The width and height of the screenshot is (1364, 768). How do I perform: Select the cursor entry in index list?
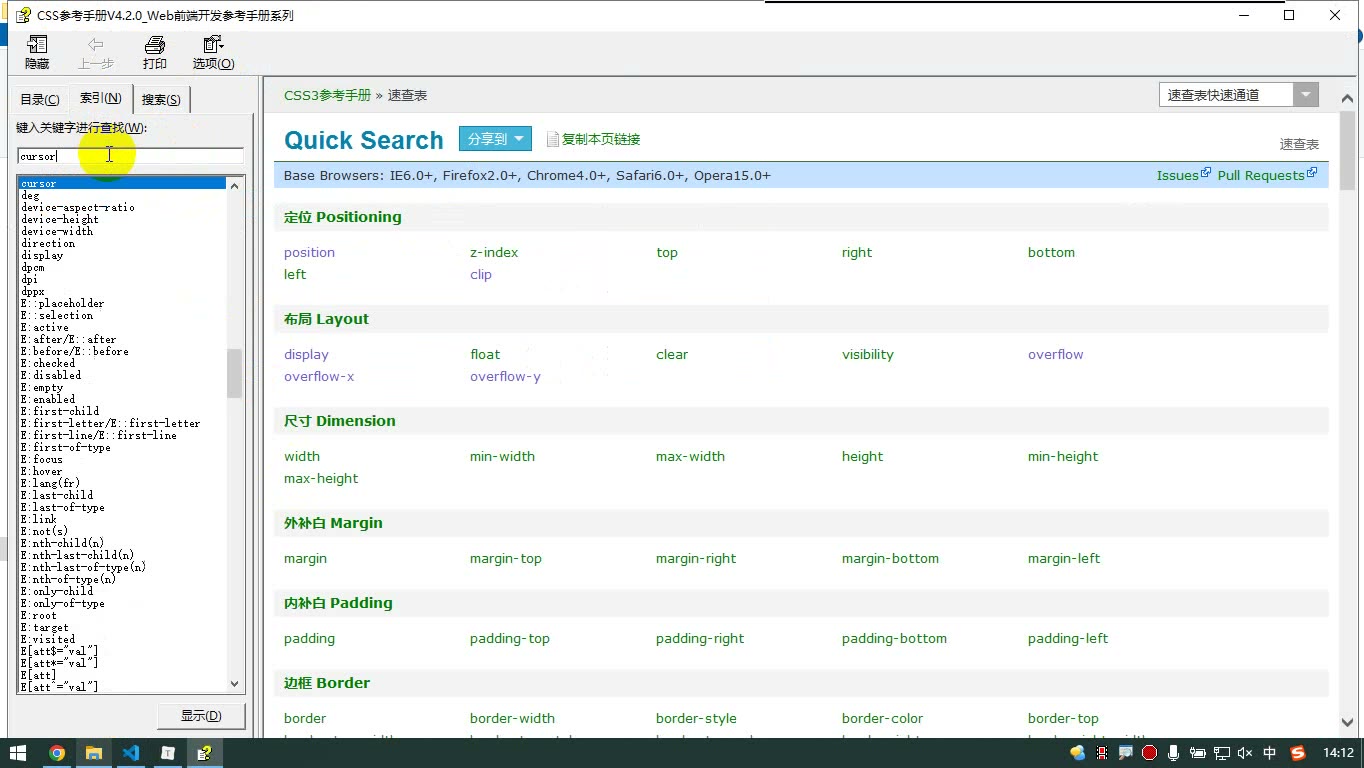click(x=122, y=183)
